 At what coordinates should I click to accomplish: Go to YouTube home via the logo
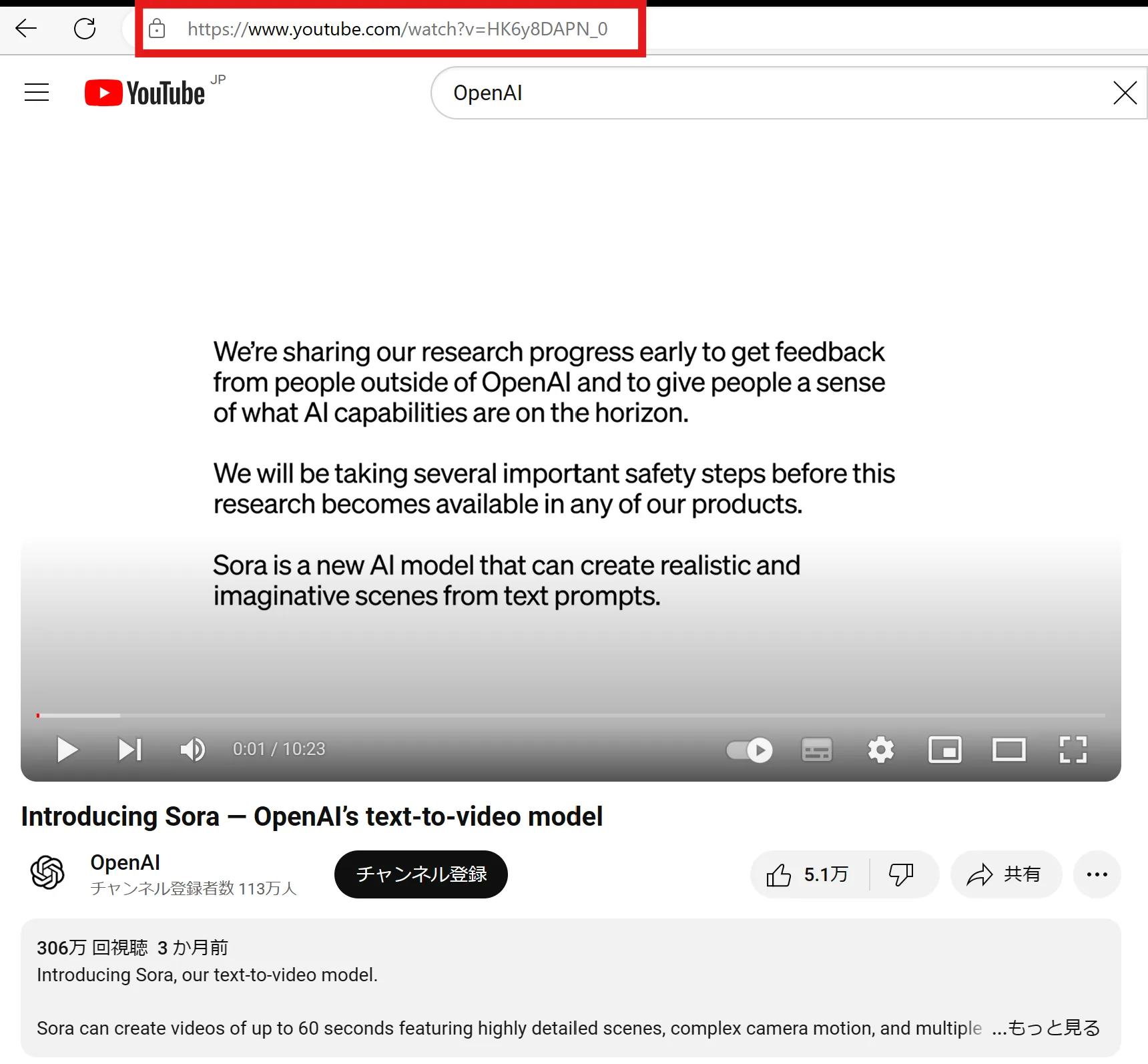point(145,93)
